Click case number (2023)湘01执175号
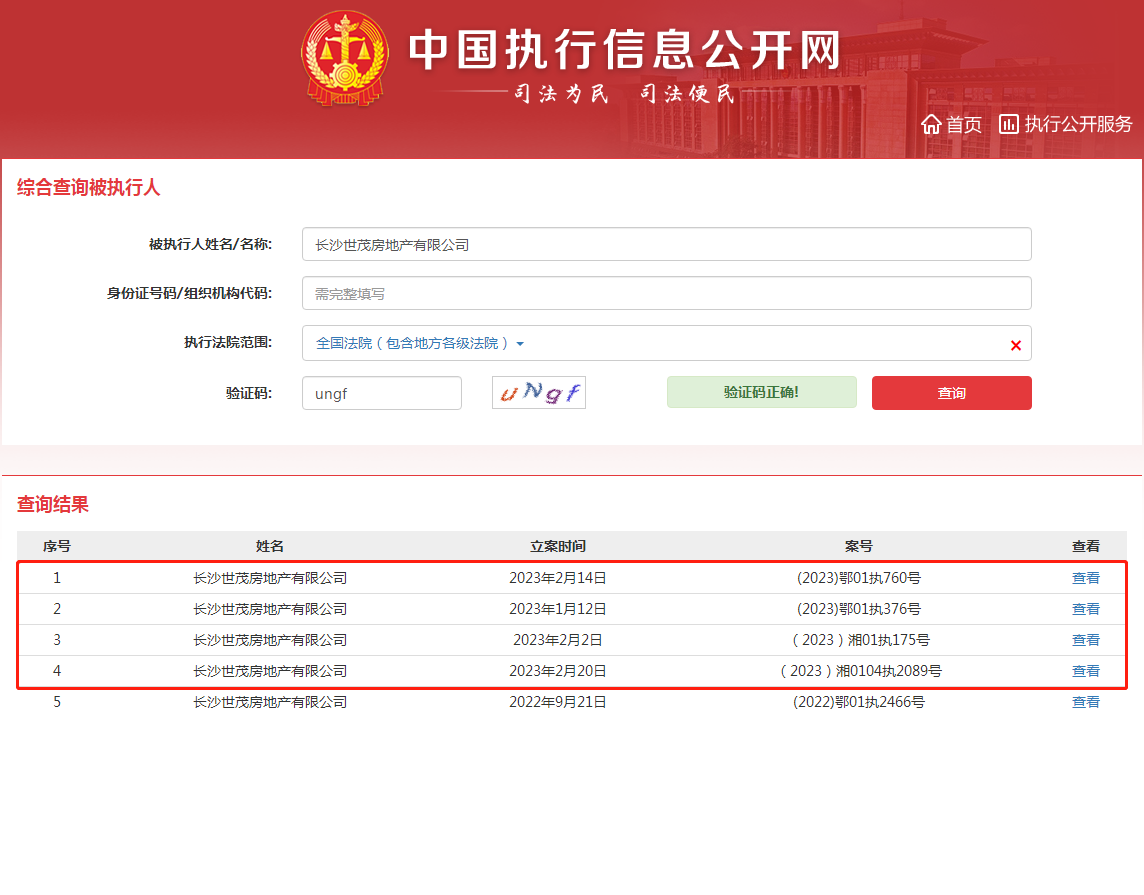 click(860, 640)
